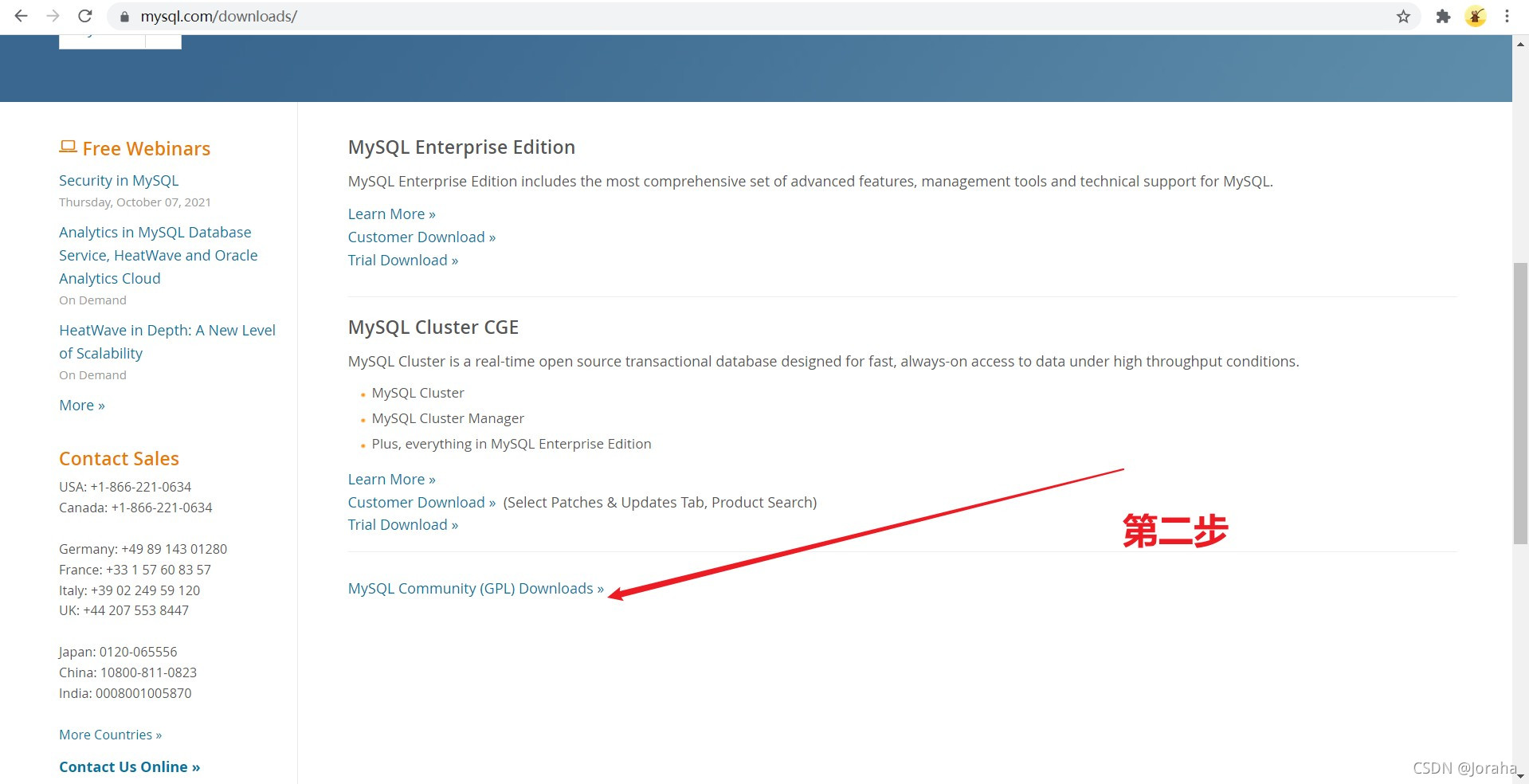Open the extensions puzzle icon
Screen dimensions: 1529x784
click(1443, 16)
